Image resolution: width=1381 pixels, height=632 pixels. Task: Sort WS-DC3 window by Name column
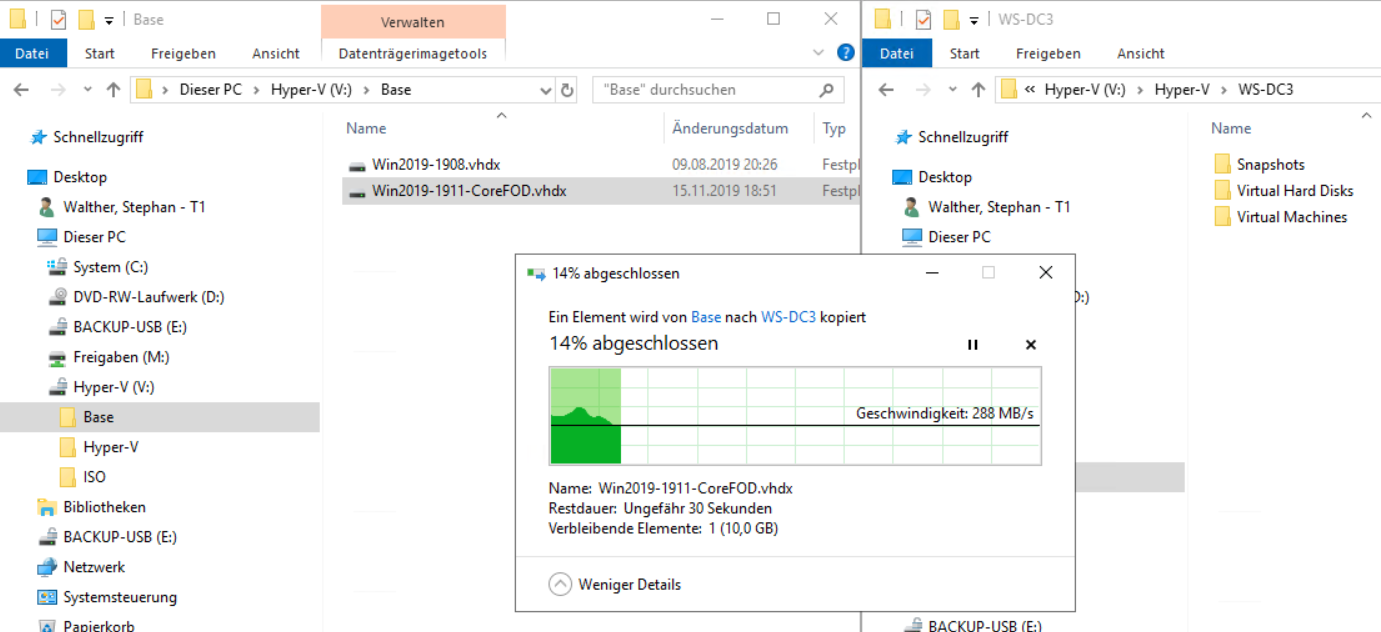[1231, 128]
